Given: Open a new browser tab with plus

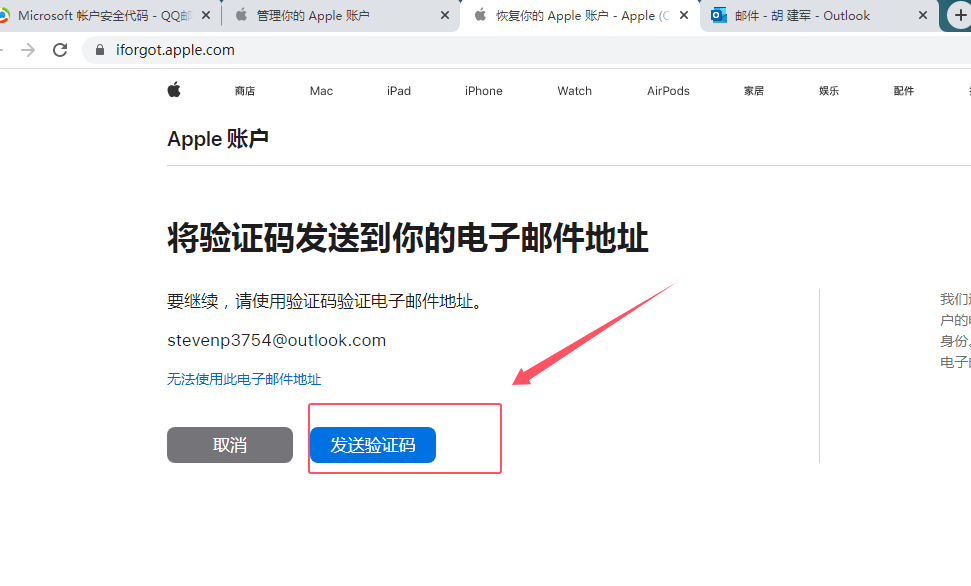Looking at the screenshot, I should (x=960, y=15).
